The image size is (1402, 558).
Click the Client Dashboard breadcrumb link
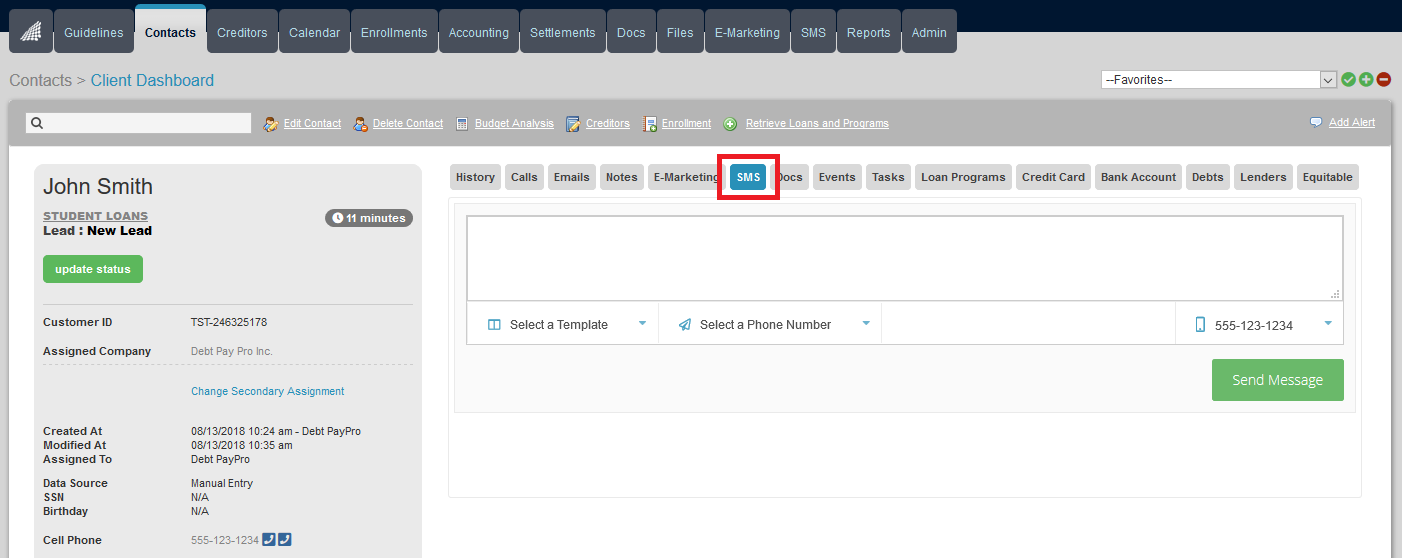tap(152, 81)
